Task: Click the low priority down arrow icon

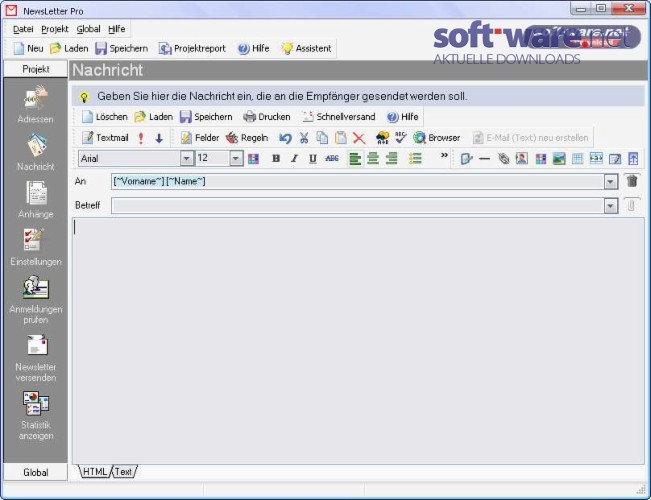Action: 159,138
